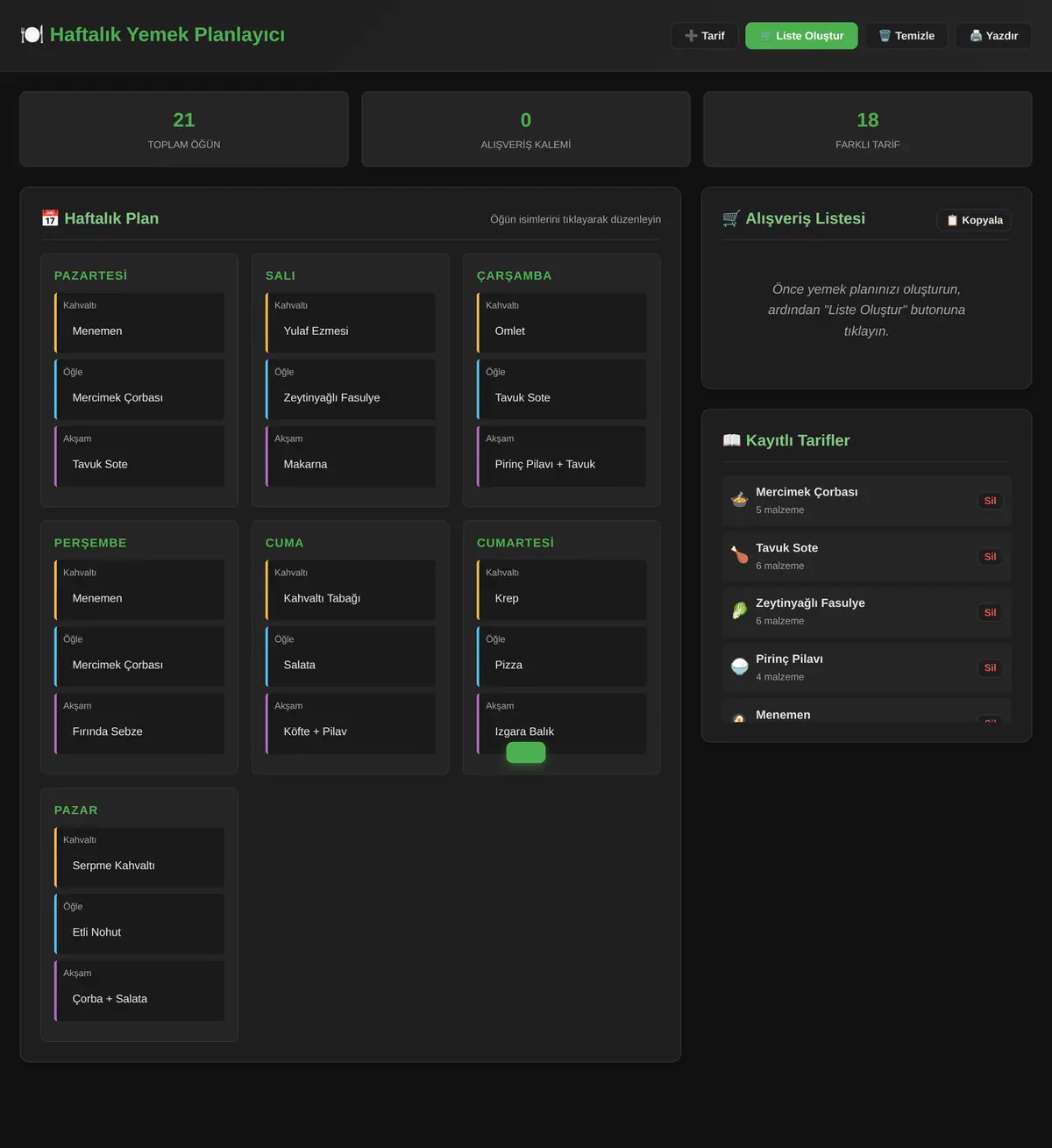Click the plate logo icon in the header

point(32,34)
